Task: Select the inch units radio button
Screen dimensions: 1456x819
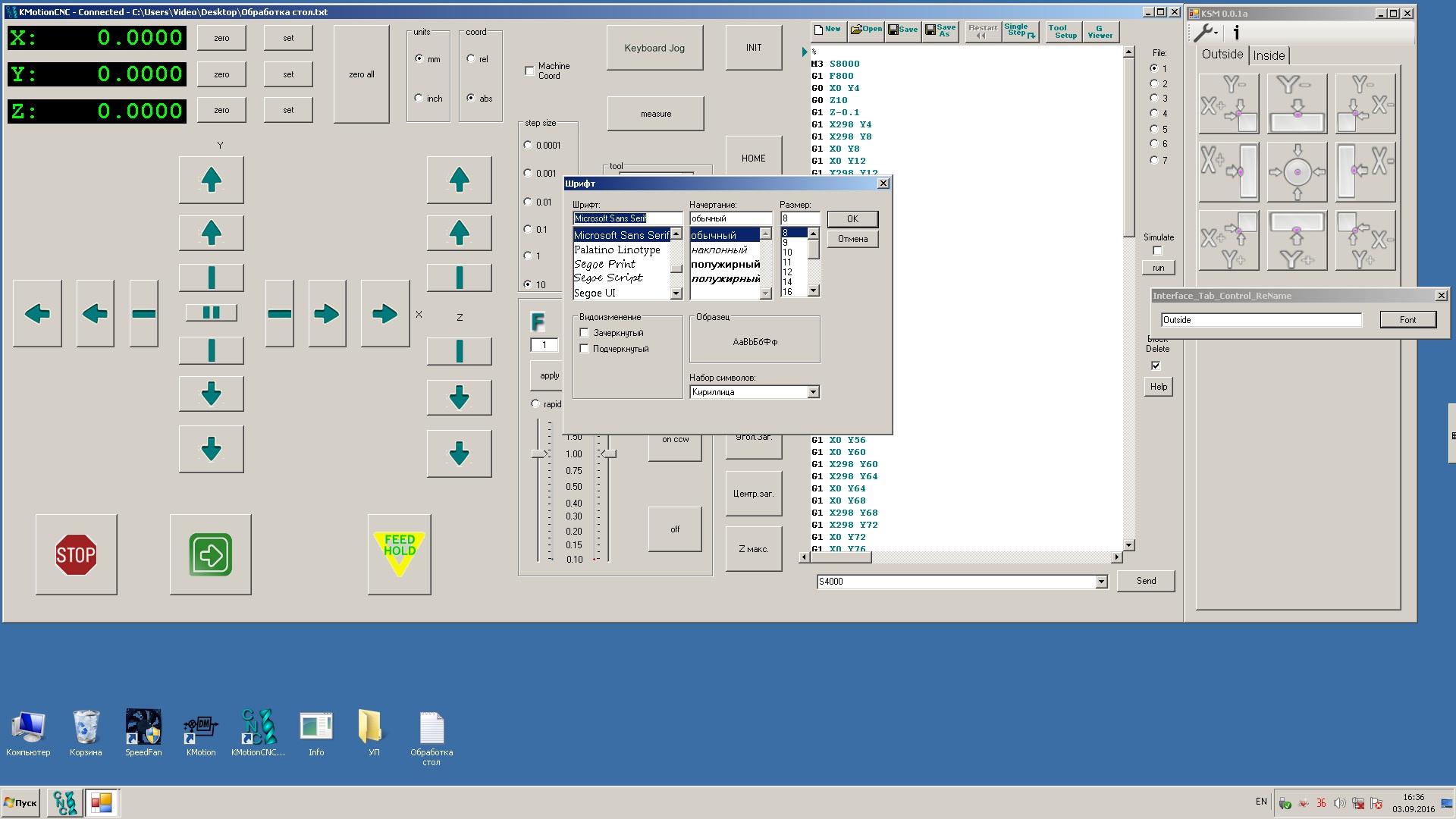Action: (419, 98)
